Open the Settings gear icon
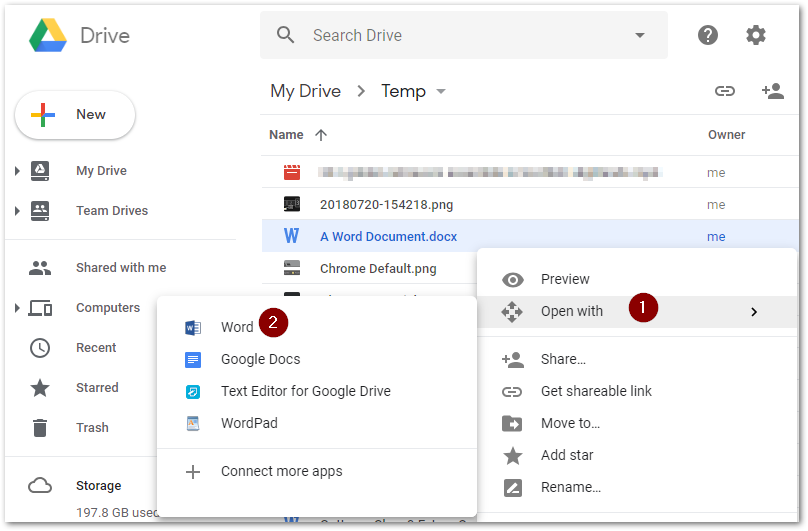The width and height of the screenshot is (808, 531). [x=756, y=35]
